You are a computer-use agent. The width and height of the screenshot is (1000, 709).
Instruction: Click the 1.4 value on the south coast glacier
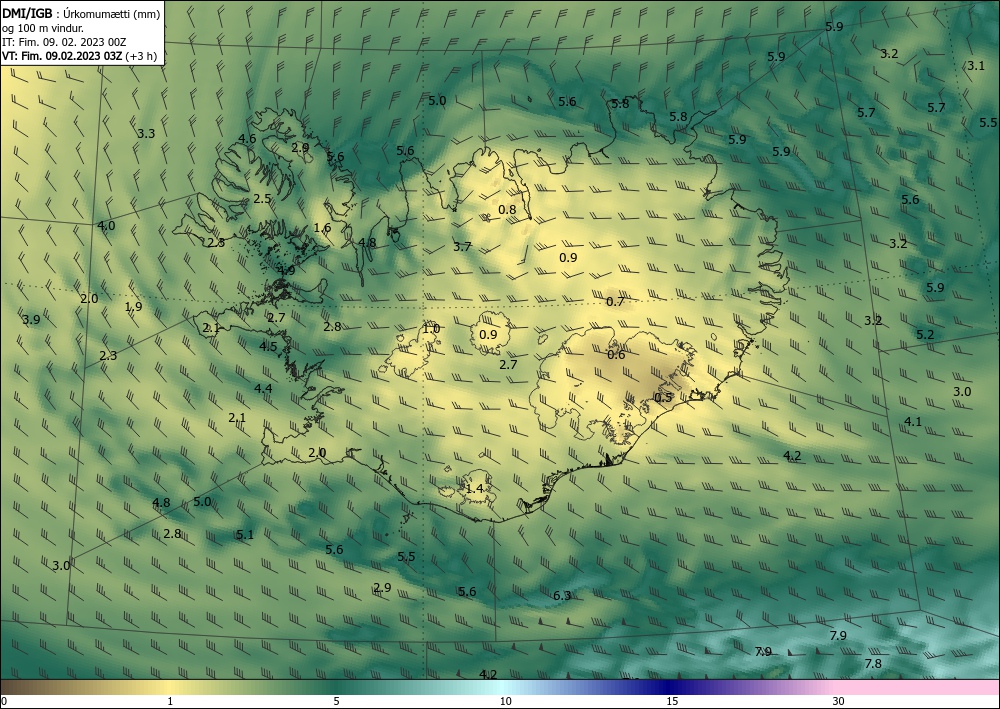[474, 489]
